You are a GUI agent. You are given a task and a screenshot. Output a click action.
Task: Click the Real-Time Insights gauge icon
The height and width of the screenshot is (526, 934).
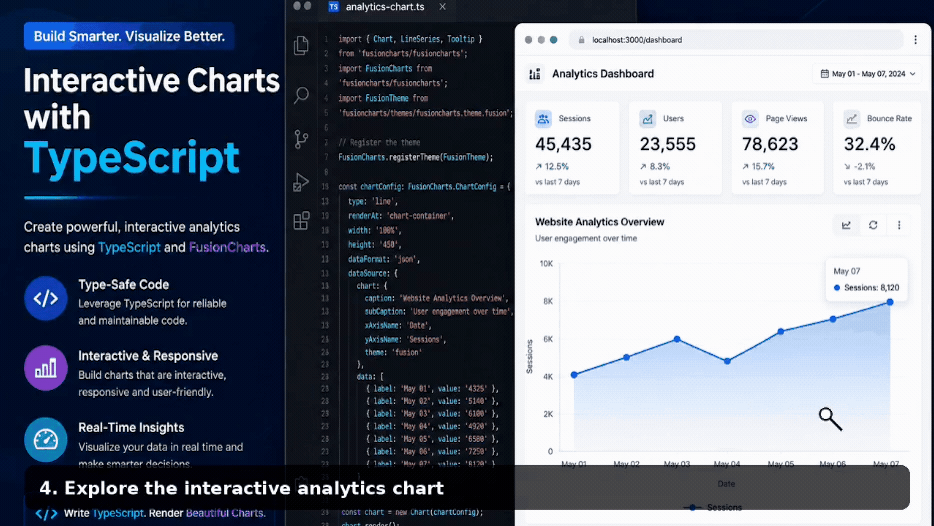click(x=46, y=440)
